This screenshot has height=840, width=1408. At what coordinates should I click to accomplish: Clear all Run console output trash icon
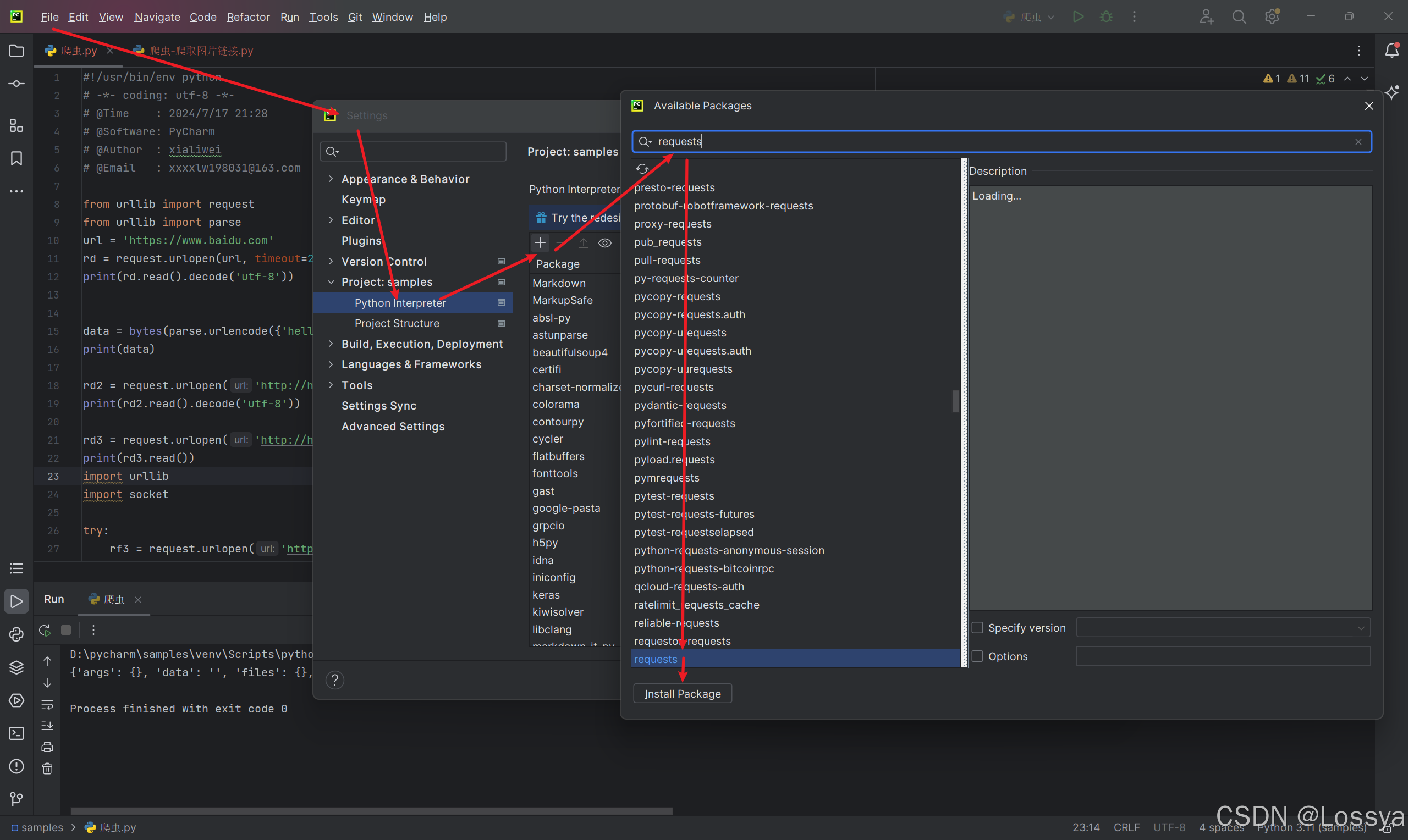[x=47, y=769]
